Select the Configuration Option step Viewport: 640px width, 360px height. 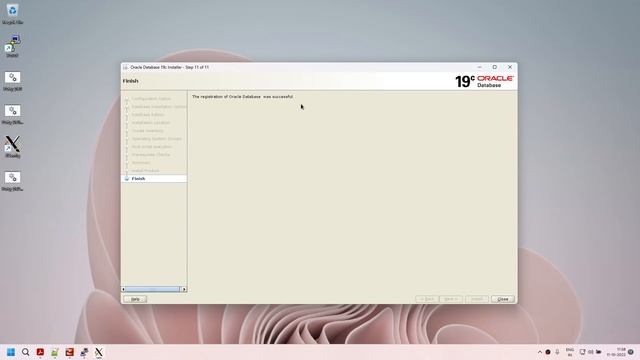click(151, 99)
